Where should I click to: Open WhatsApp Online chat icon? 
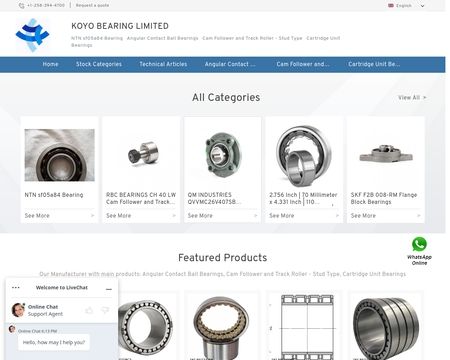419,245
